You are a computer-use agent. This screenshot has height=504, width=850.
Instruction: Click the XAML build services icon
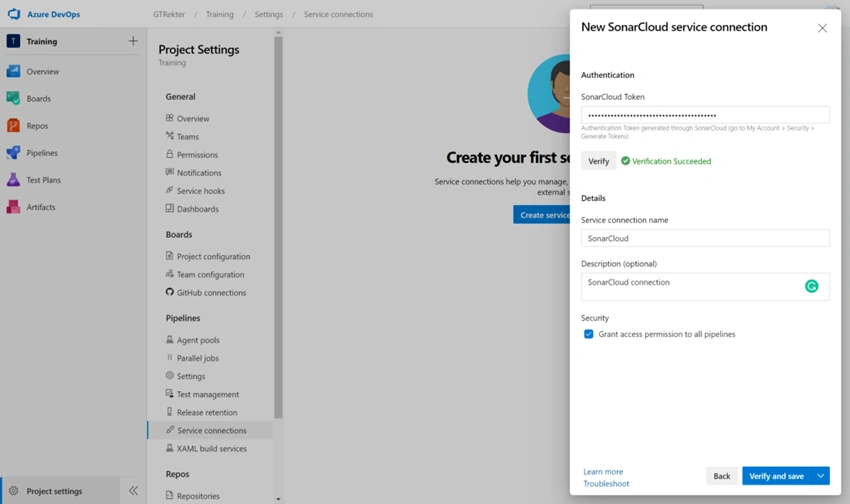pos(170,448)
